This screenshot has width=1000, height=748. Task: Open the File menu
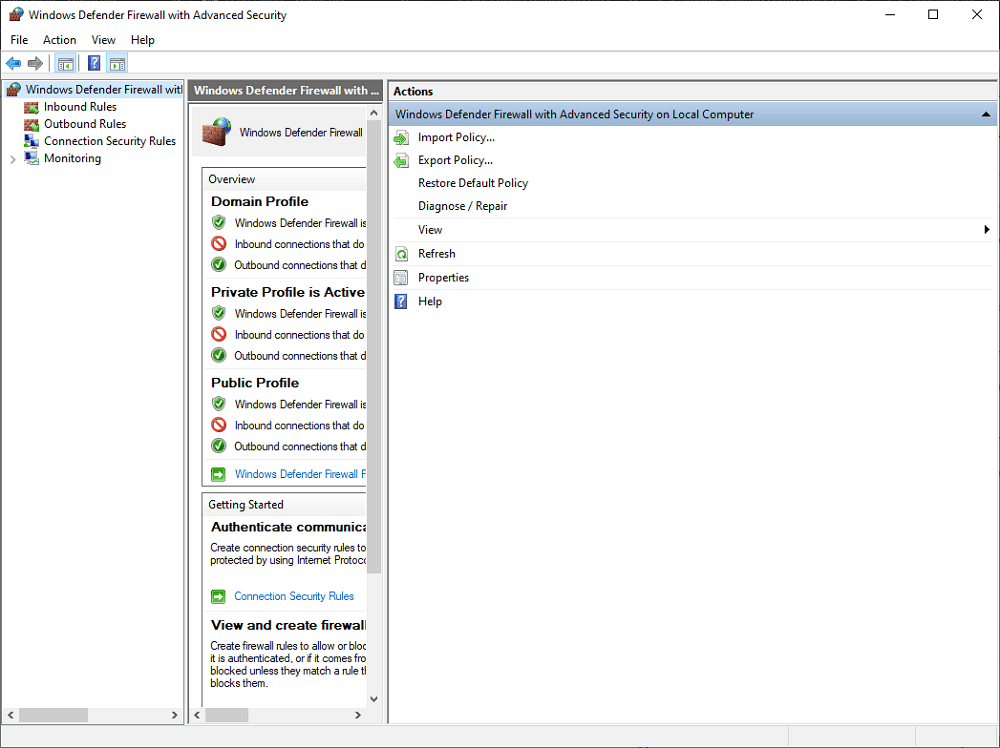click(x=19, y=40)
